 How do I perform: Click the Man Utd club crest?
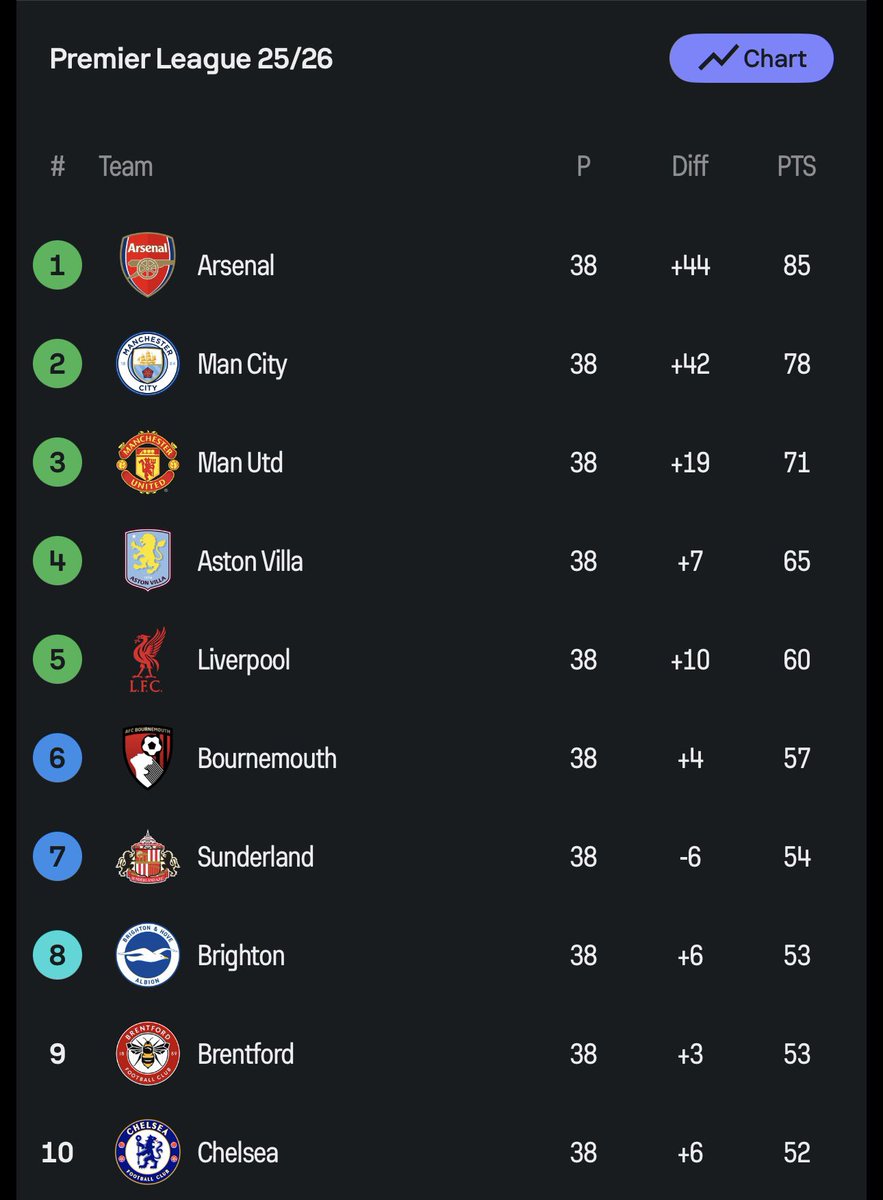point(148,462)
